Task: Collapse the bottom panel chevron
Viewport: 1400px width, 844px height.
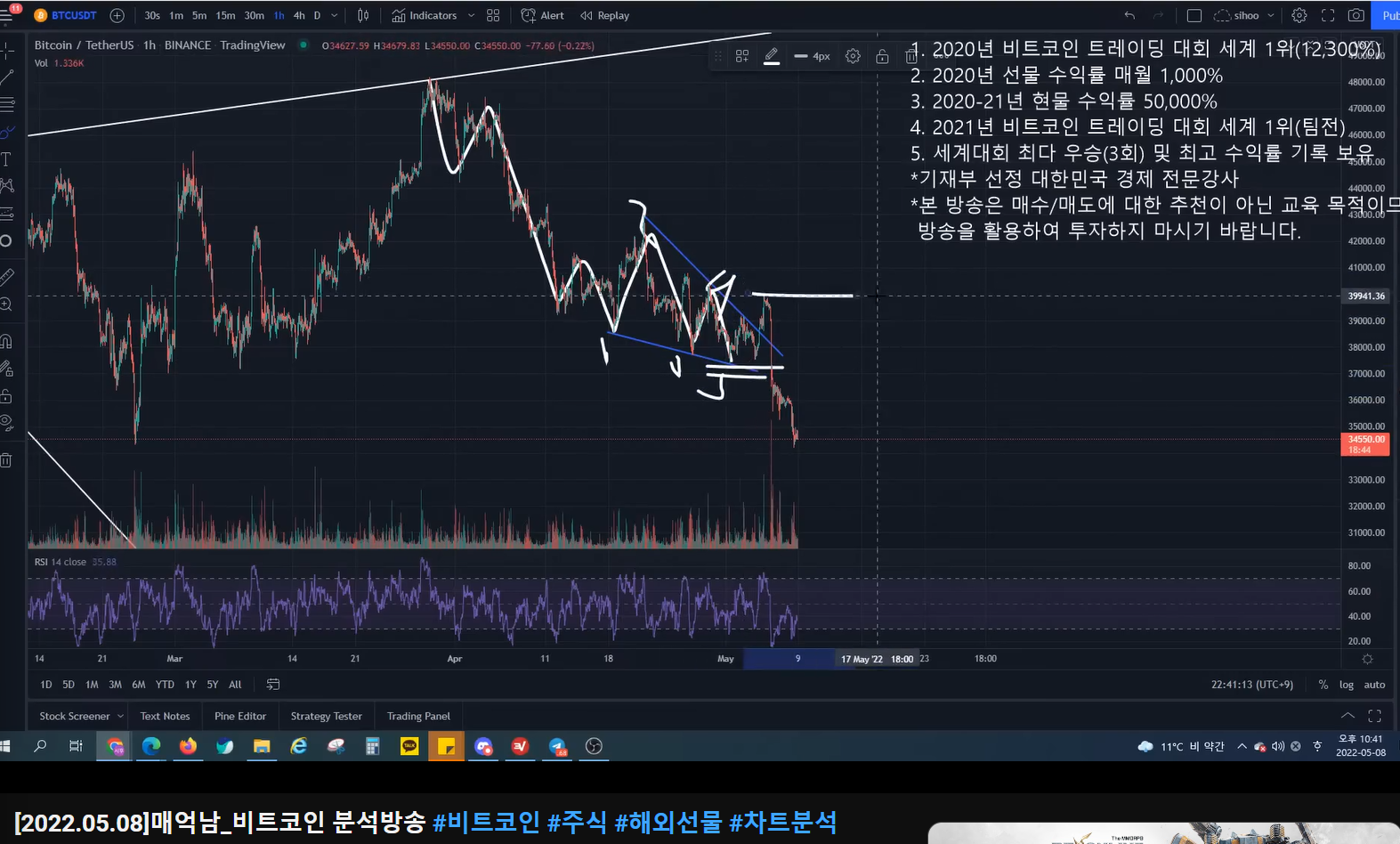Action: pyautogui.click(x=1347, y=716)
